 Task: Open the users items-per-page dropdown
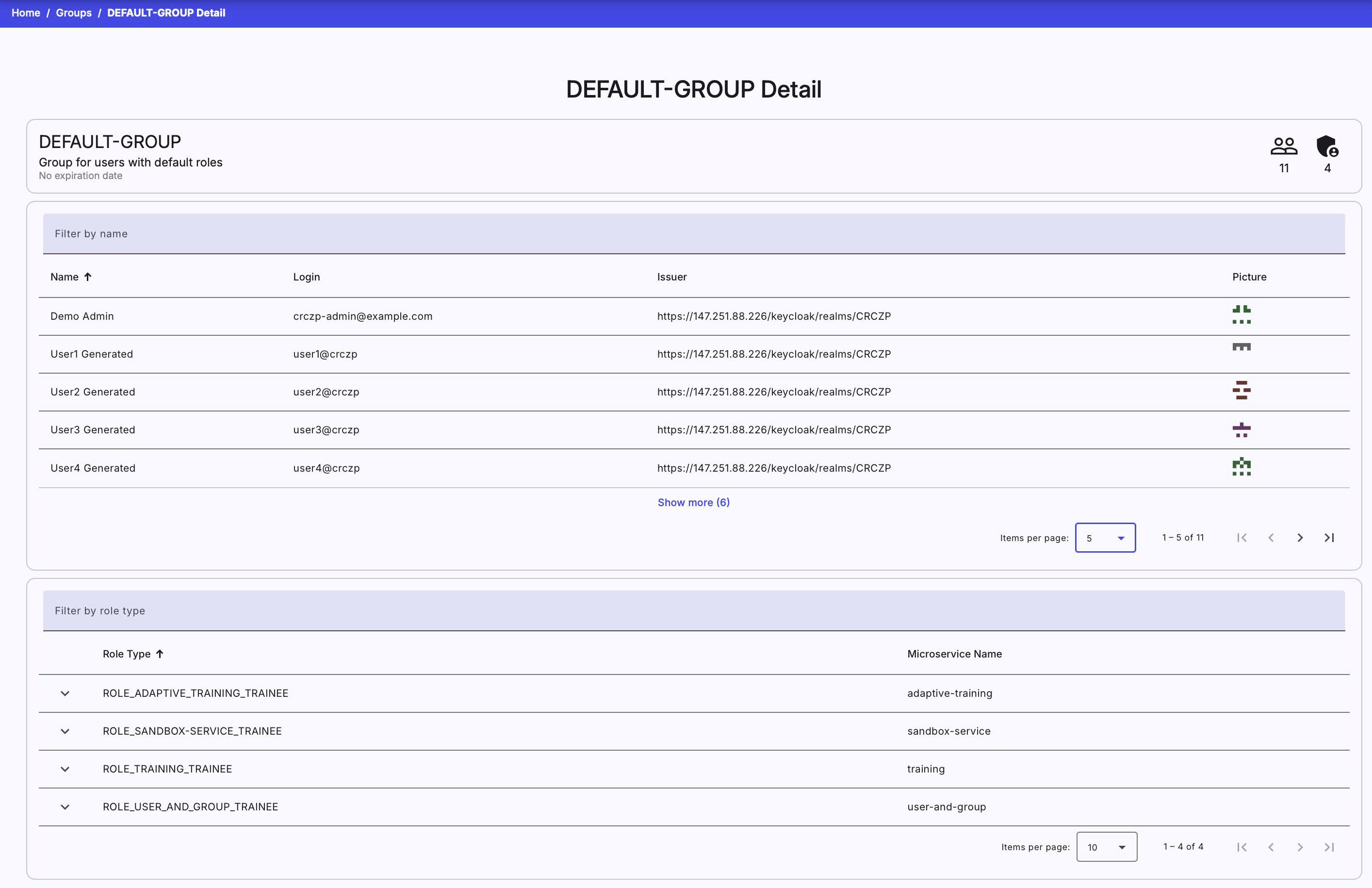click(1105, 538)
